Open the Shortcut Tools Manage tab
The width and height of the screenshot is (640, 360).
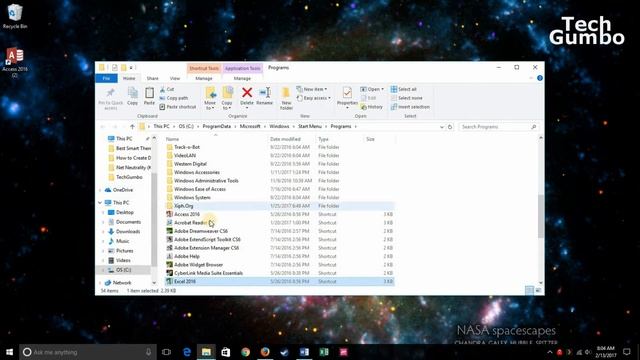click(204, 78)
